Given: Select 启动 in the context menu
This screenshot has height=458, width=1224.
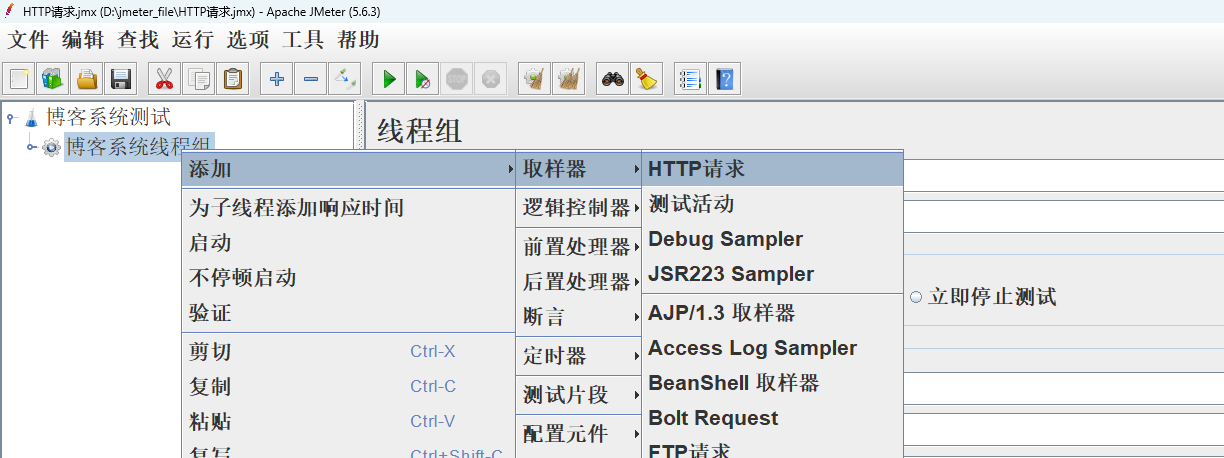Looking at the screenshot, I should [x=348, y=243].
